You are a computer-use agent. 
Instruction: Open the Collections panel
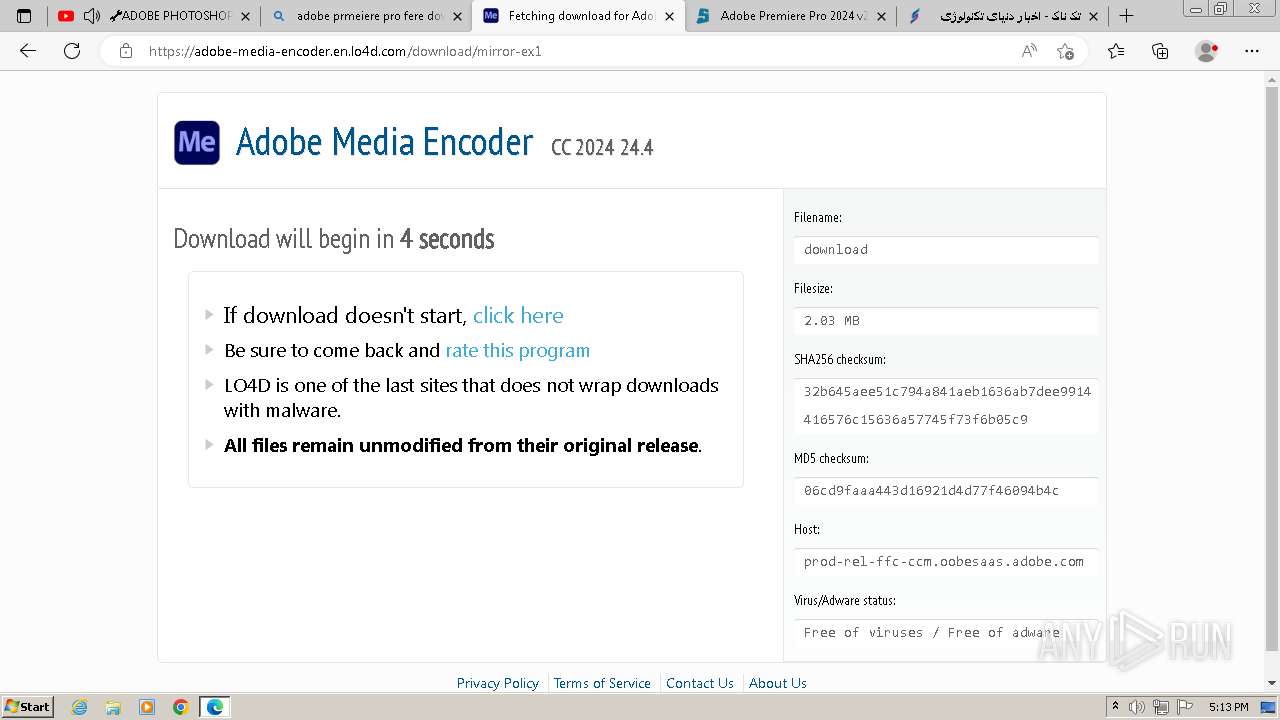[x=1160, y=51]
